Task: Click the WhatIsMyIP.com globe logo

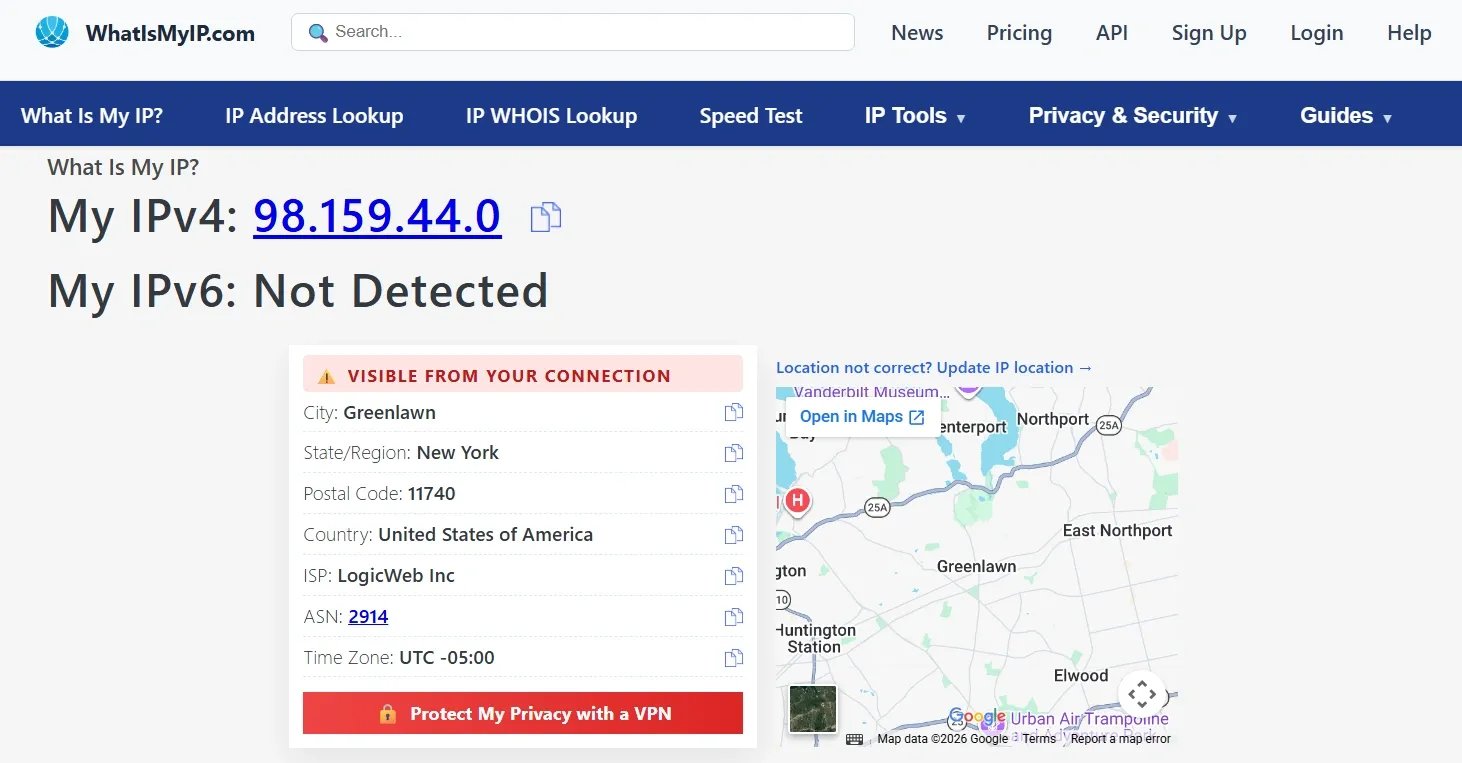Action: tap(52, 32)
